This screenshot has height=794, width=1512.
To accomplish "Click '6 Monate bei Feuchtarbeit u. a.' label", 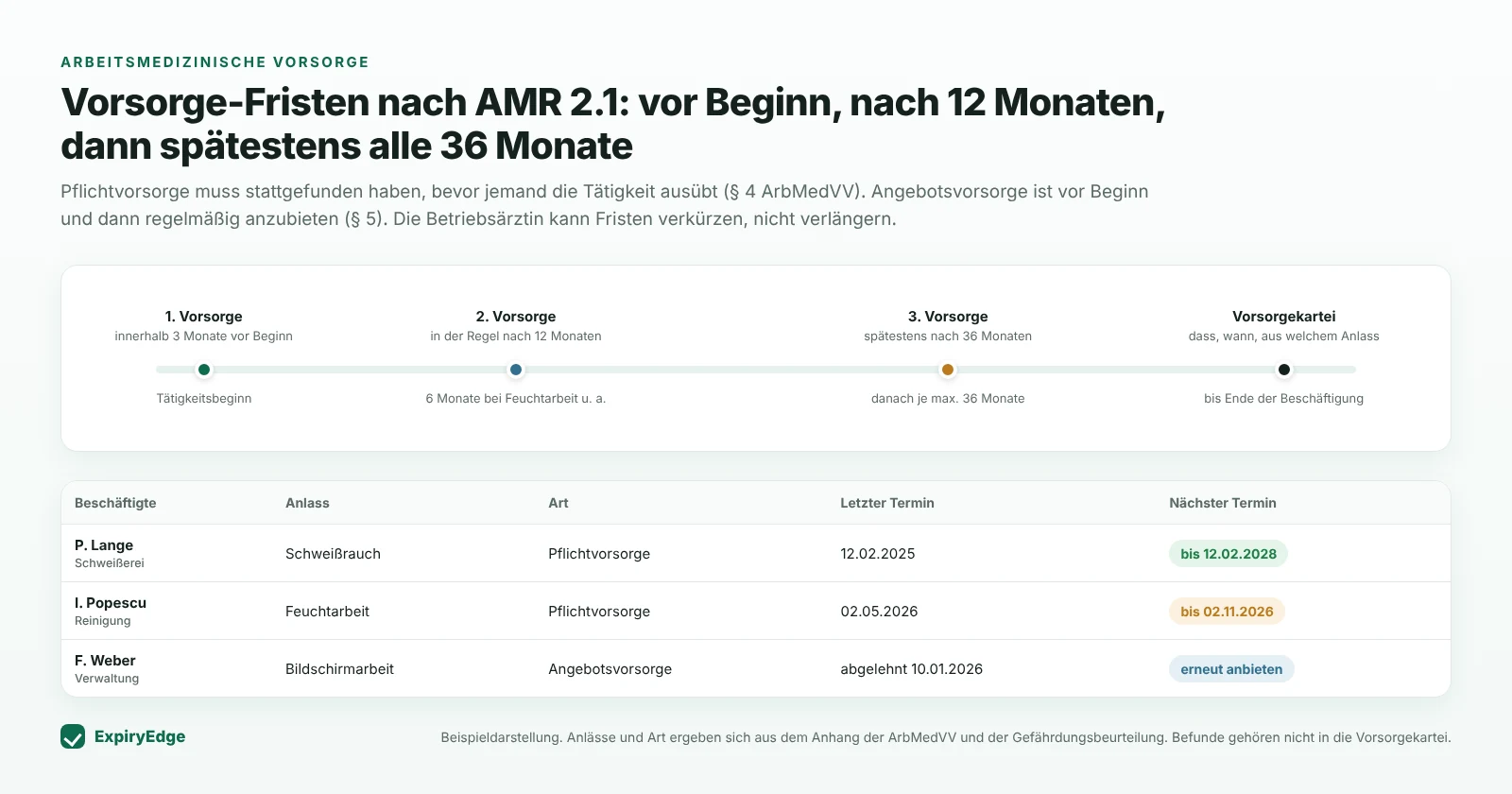I will point(516,399).
